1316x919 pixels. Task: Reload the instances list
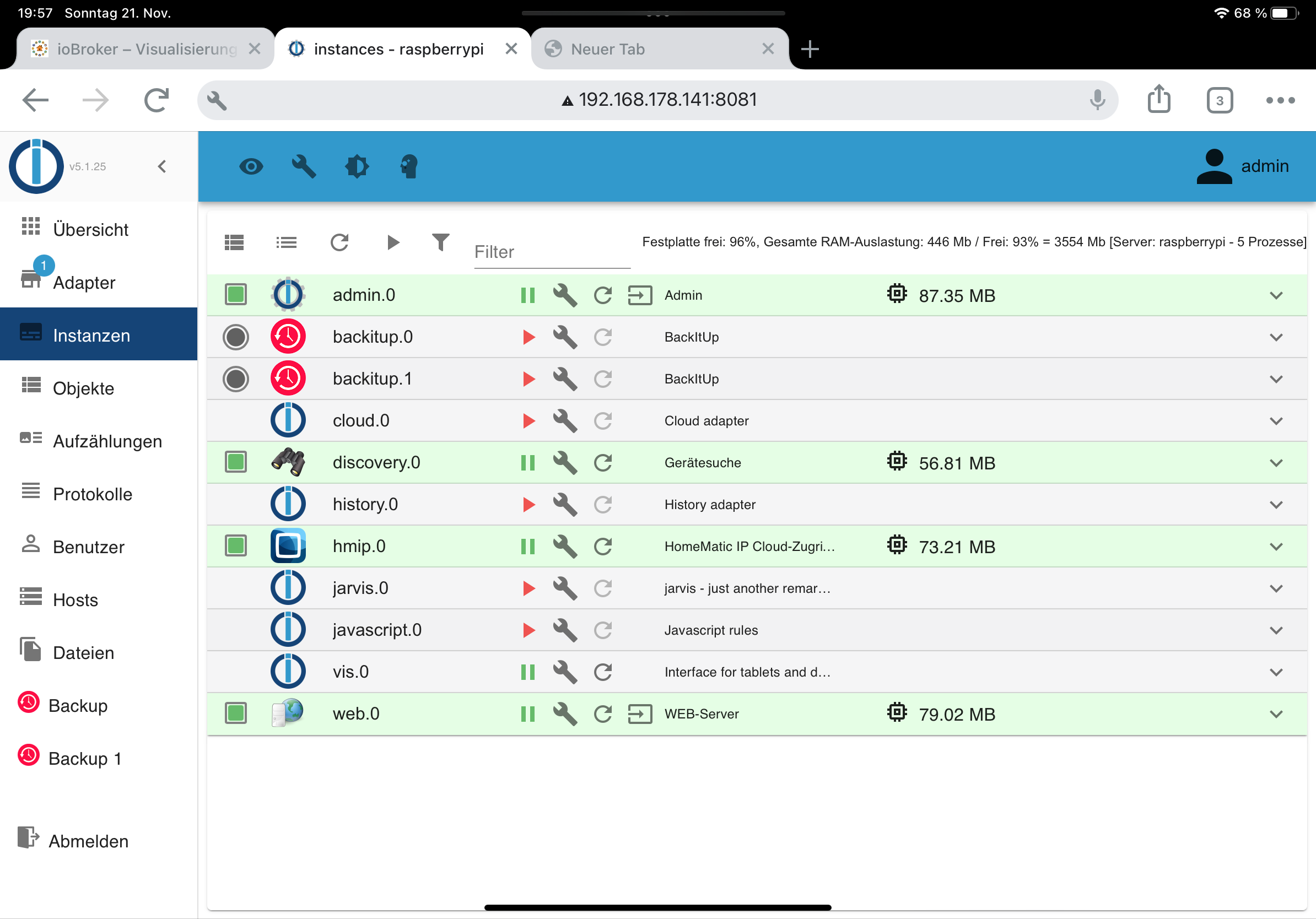(339, 242)
